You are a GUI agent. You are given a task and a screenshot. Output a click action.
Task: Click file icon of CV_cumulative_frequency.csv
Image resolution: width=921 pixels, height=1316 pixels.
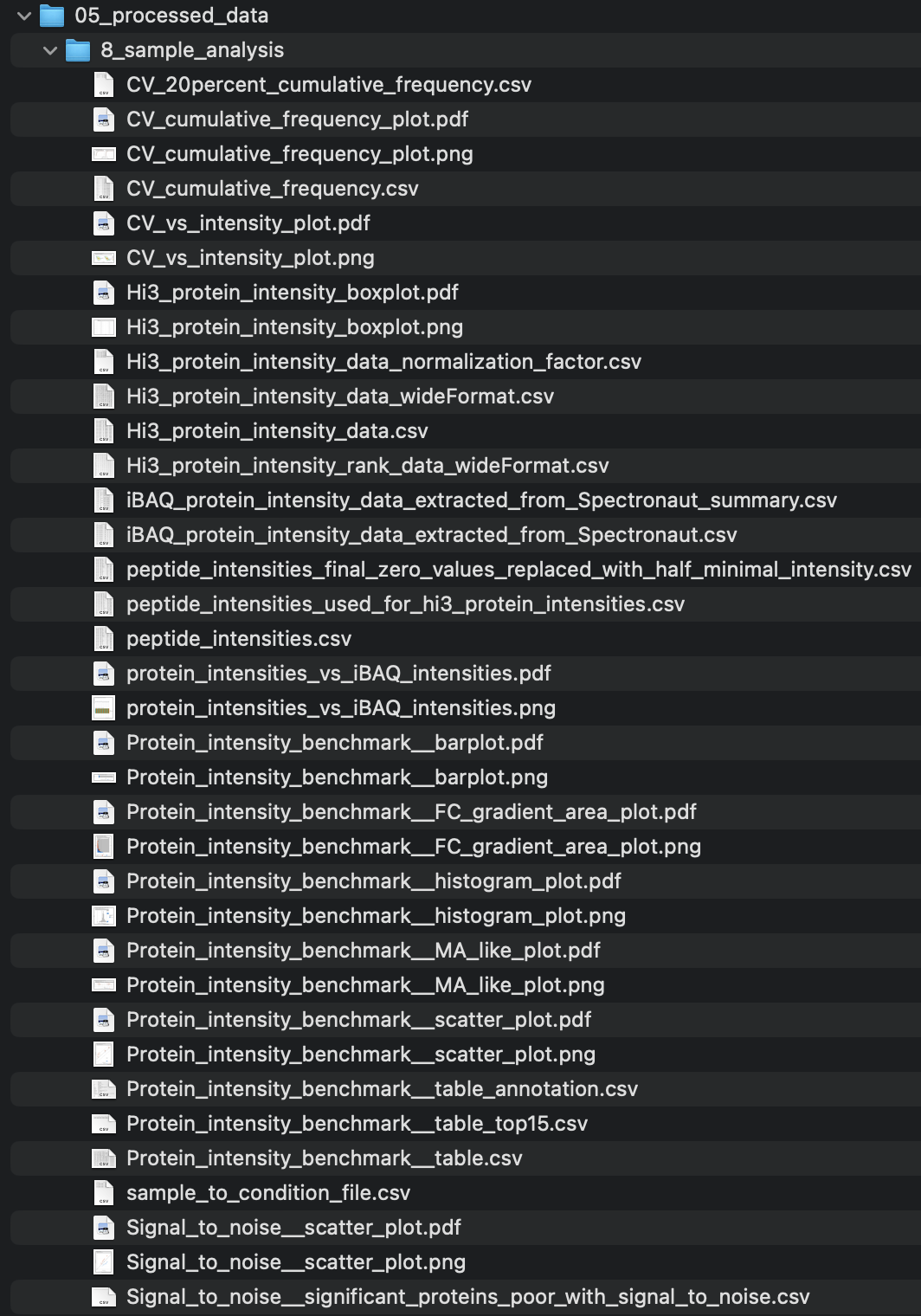click(104, 189)
